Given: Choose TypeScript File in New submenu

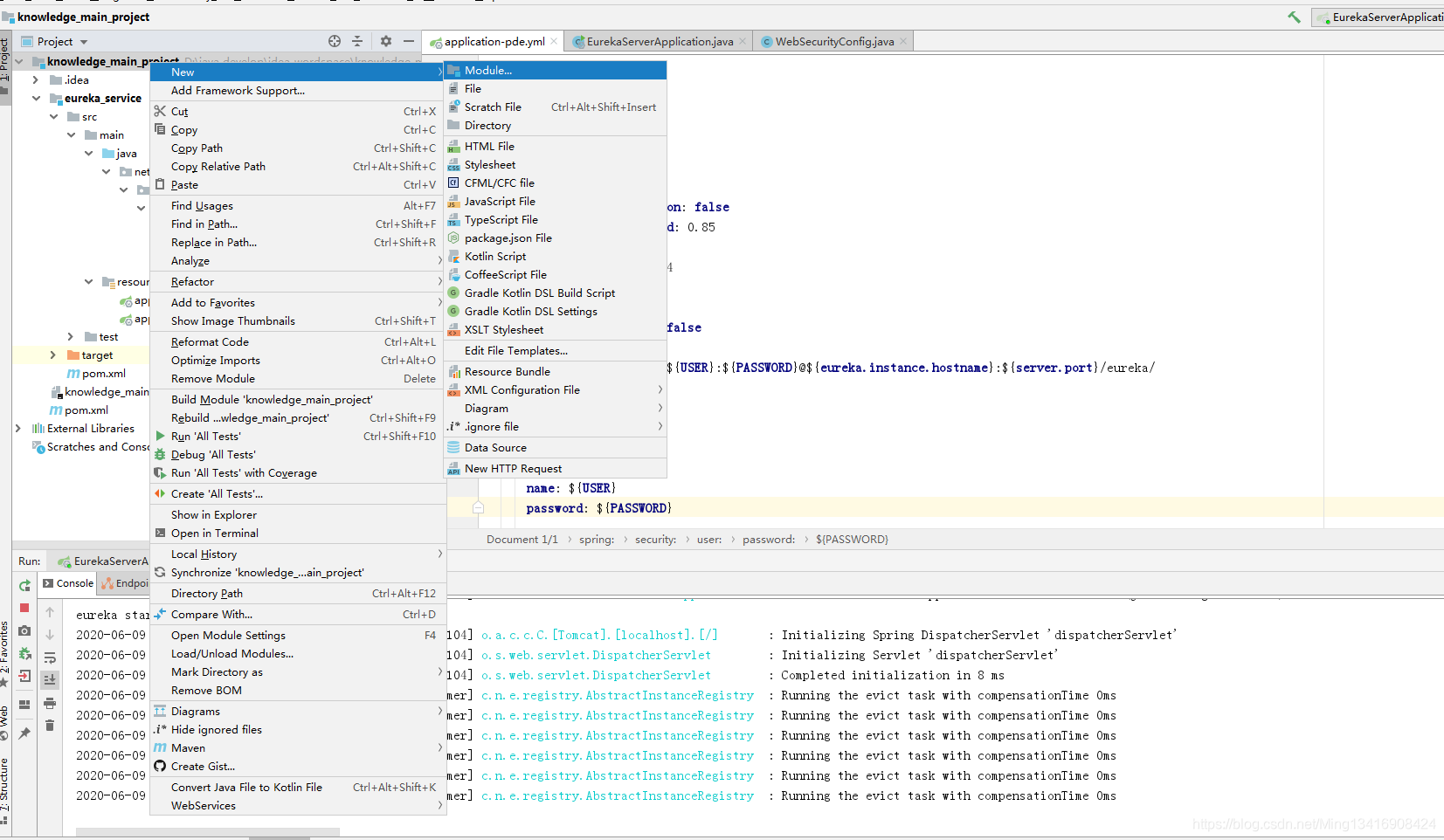Looking at the screenshot, I should coord(556,220).
